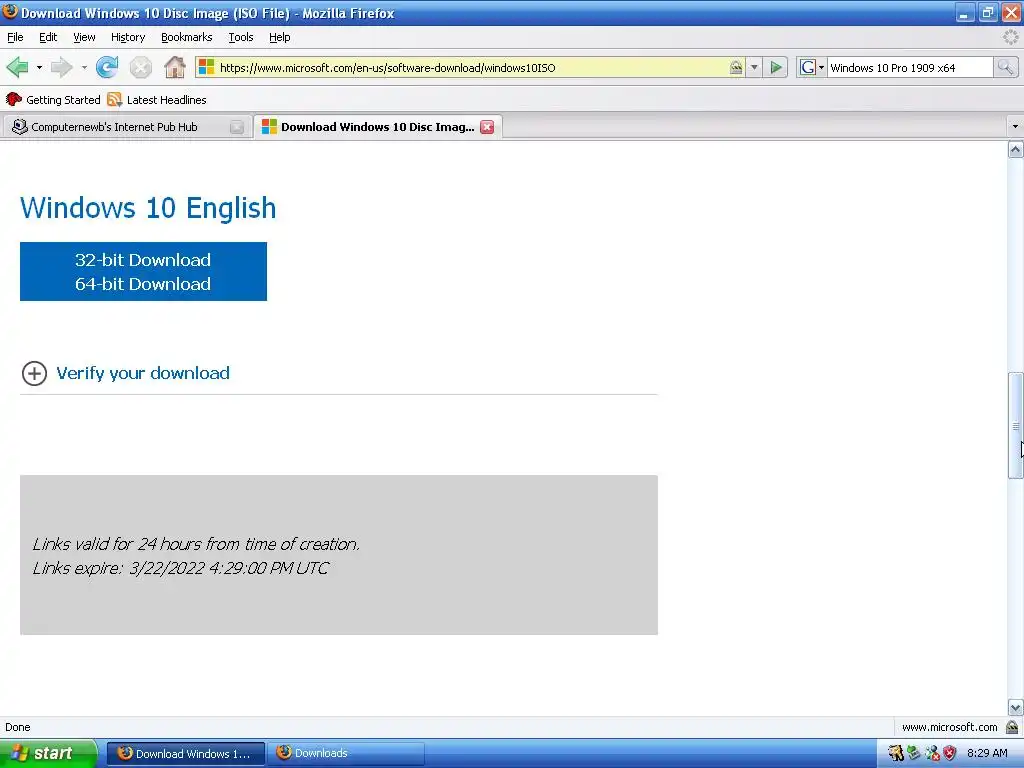
Task: Click the 8:29 AM taskbar clock
Action: pos(987,753)
